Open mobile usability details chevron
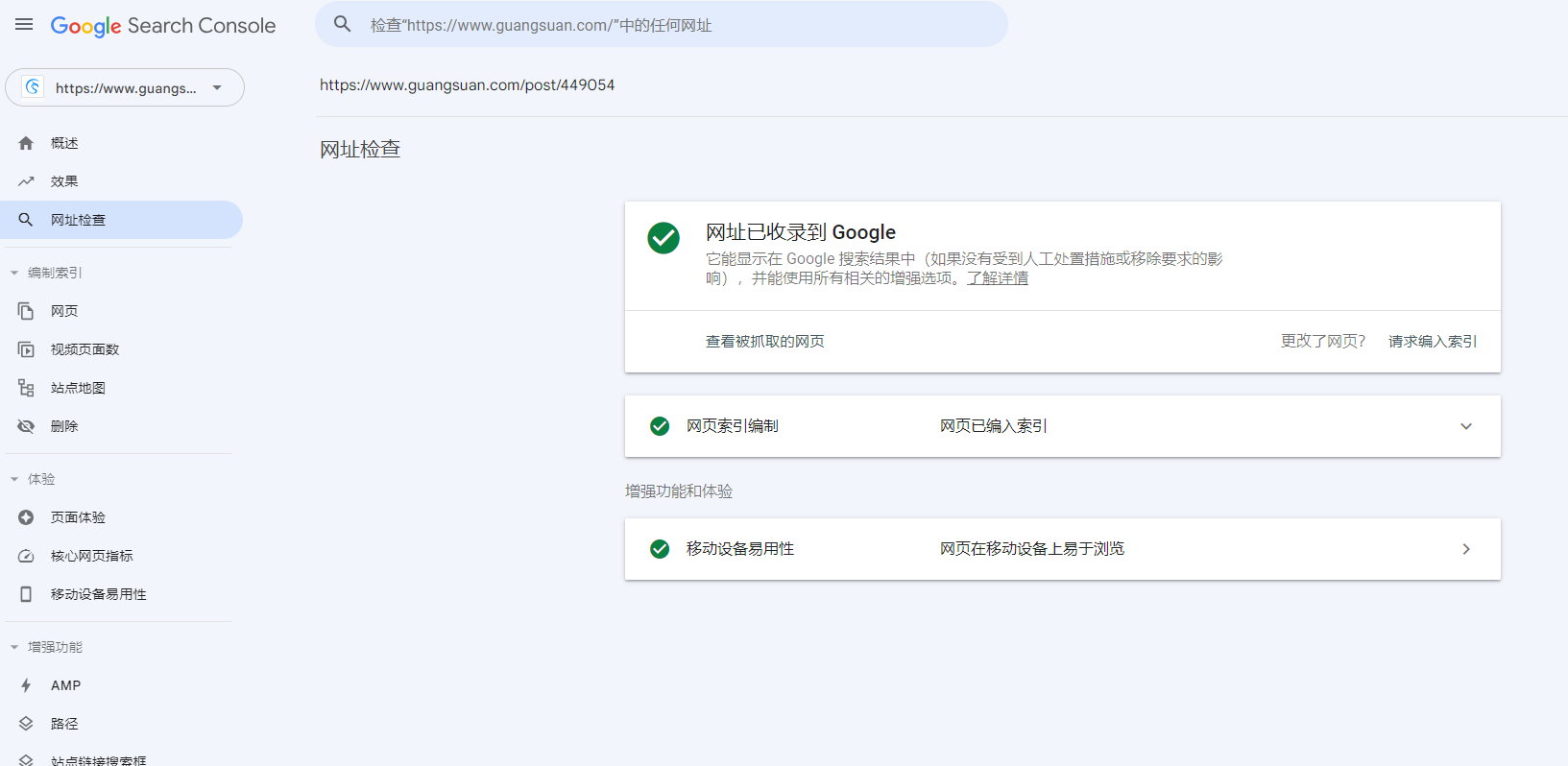The height and width of the screenshot is (766, 1568). point(1465,549)
